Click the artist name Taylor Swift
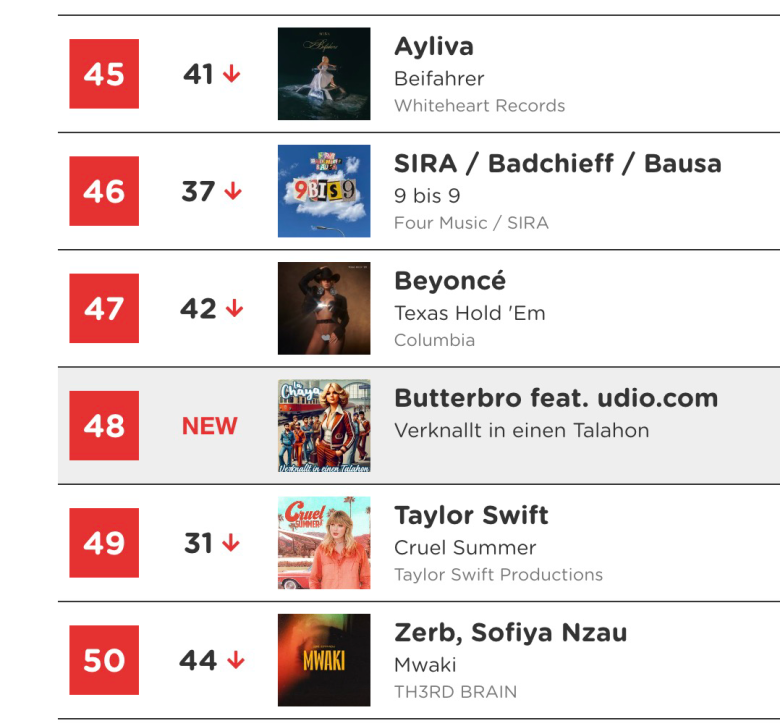The width and height of the screenshot is (780, 726). (471, 516)
